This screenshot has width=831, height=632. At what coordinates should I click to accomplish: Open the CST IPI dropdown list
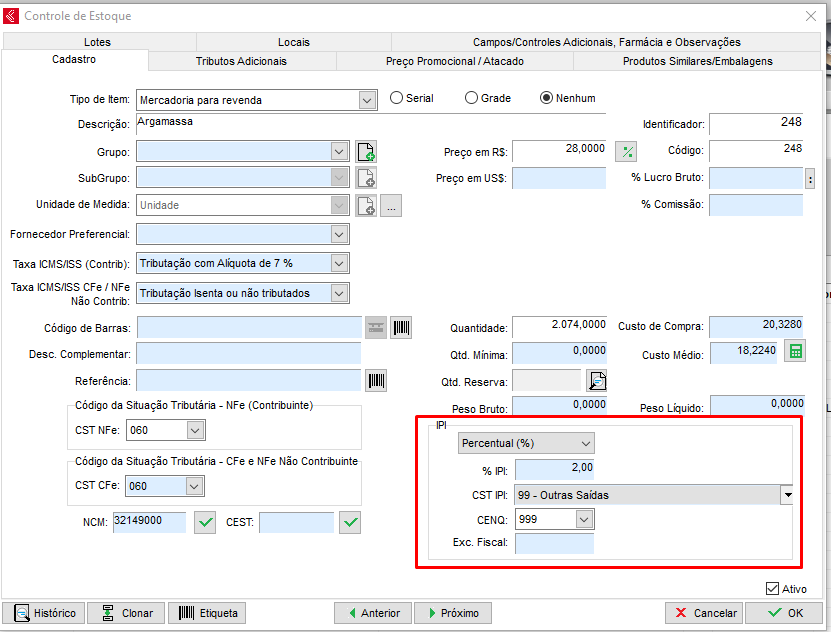click(x=787, y=495)
